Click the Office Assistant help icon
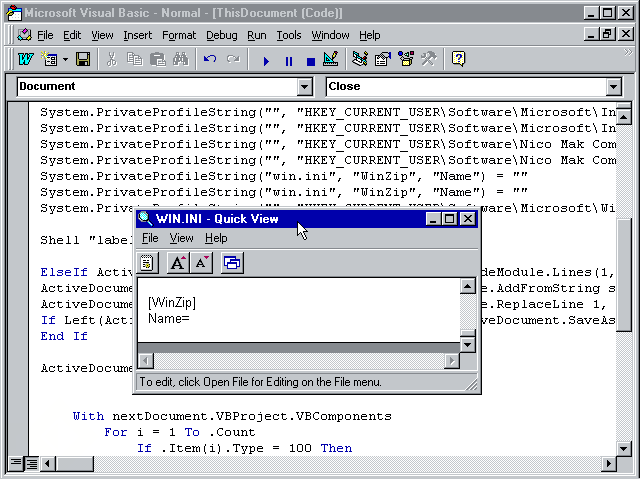Viewport: 640px width, 480px height. (458, 59)
